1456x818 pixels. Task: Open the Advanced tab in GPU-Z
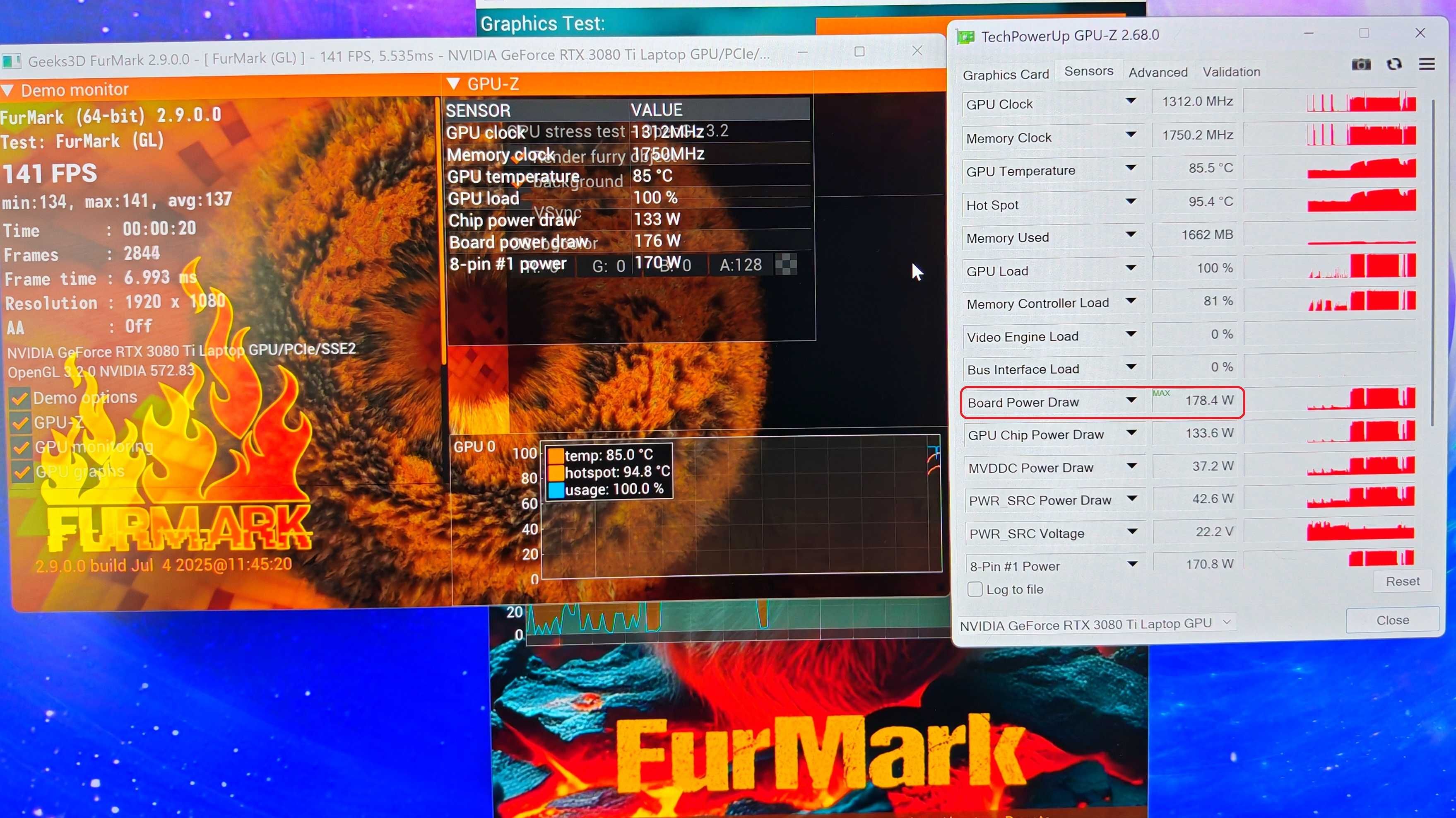tap(1158, 72)
